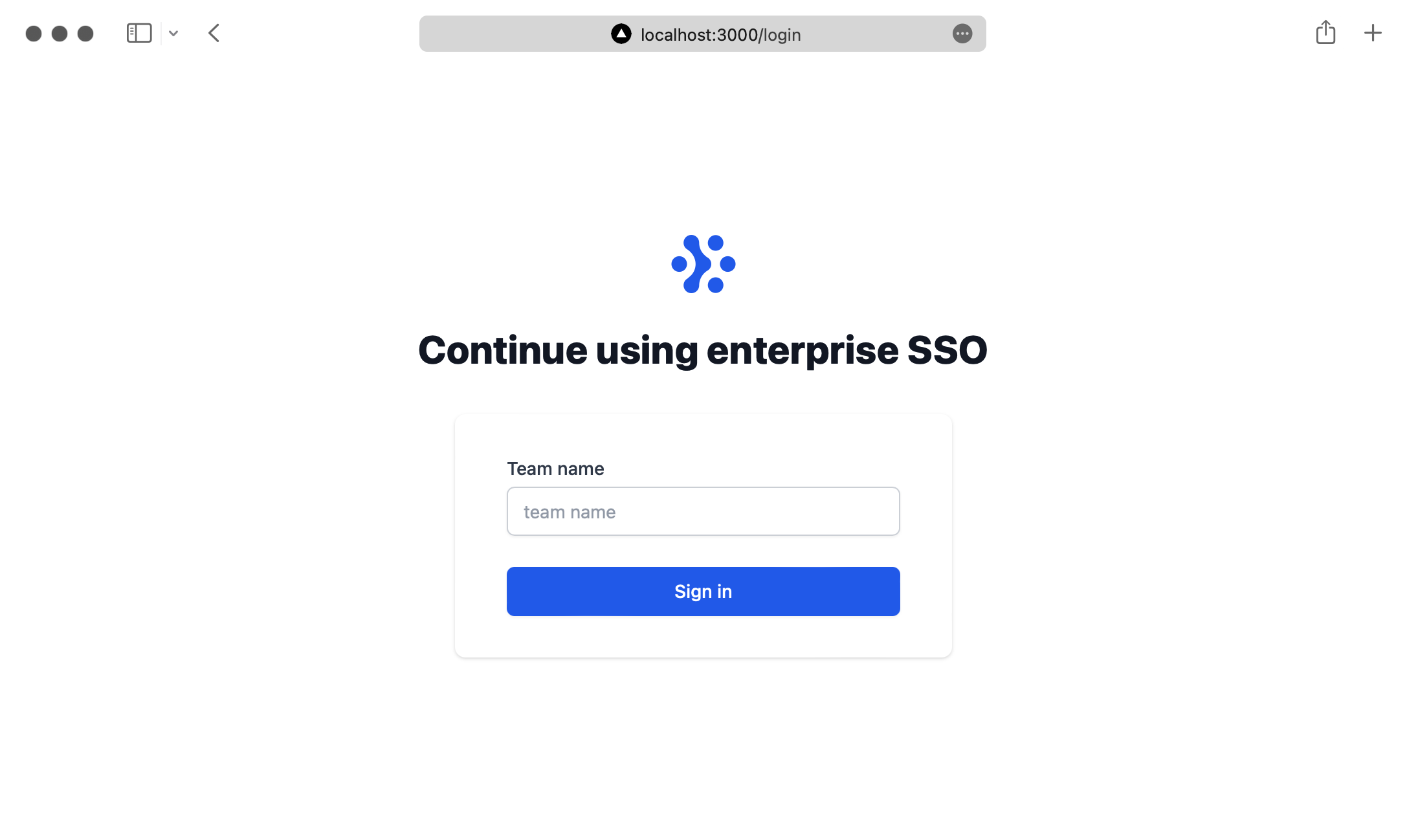Focus the Team name input field

click(703, 511)
